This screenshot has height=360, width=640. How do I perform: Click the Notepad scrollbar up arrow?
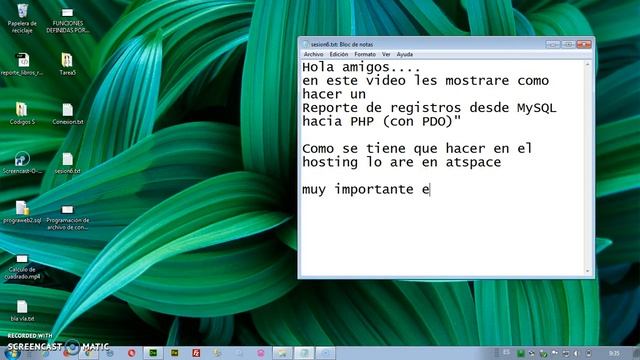(x=588, y=64)
